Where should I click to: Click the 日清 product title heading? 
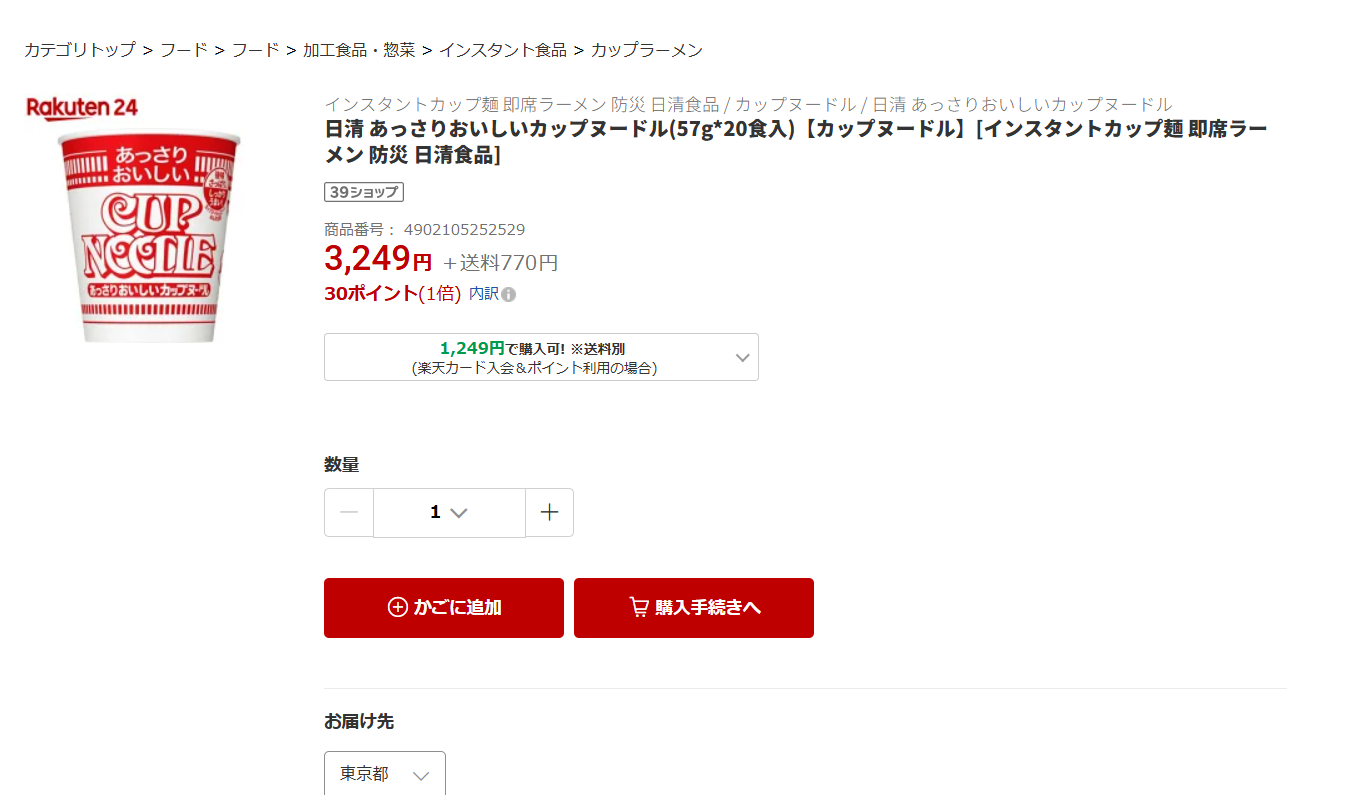(x=795, y=142)
